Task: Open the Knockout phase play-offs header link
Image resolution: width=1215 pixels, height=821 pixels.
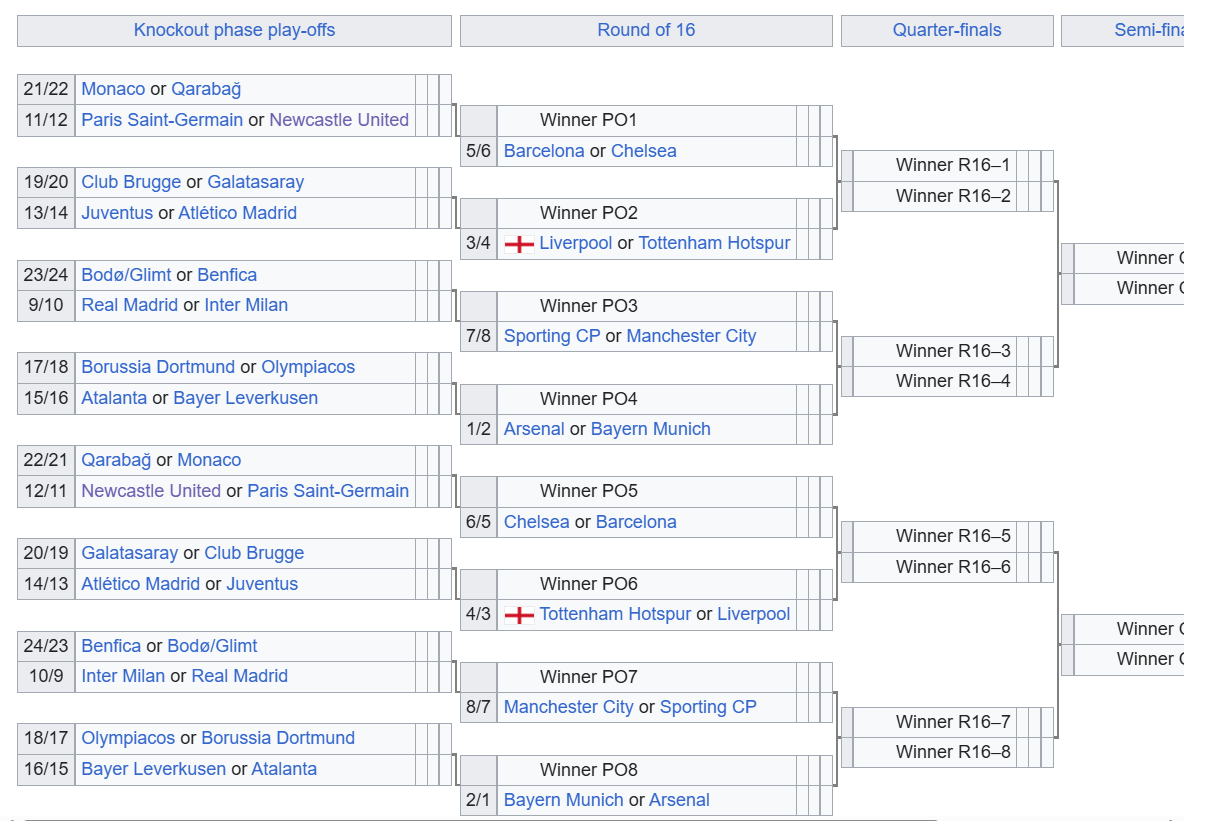Action: (234, 30)
